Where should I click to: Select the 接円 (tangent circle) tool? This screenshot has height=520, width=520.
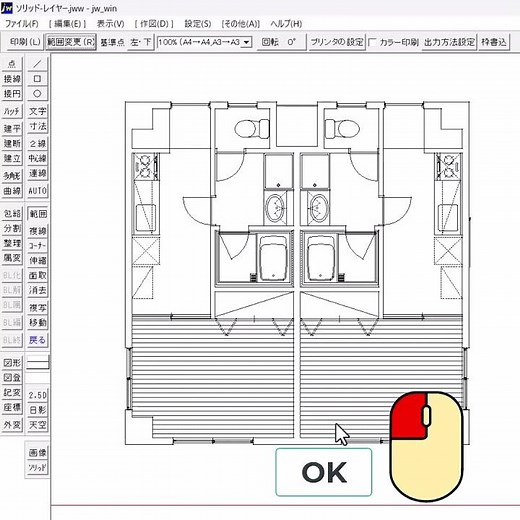click(x=12, y=94)
